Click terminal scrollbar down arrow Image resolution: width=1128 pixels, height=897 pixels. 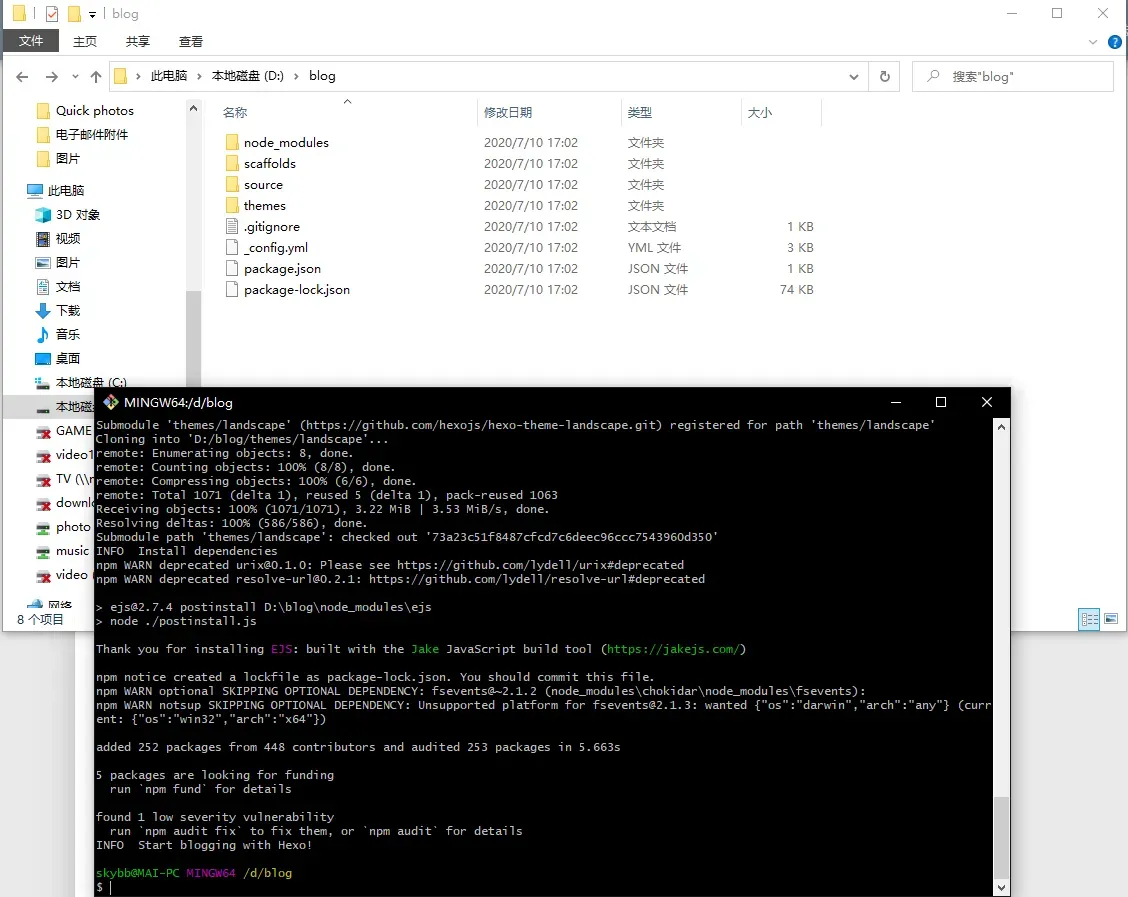[1001, 888]
